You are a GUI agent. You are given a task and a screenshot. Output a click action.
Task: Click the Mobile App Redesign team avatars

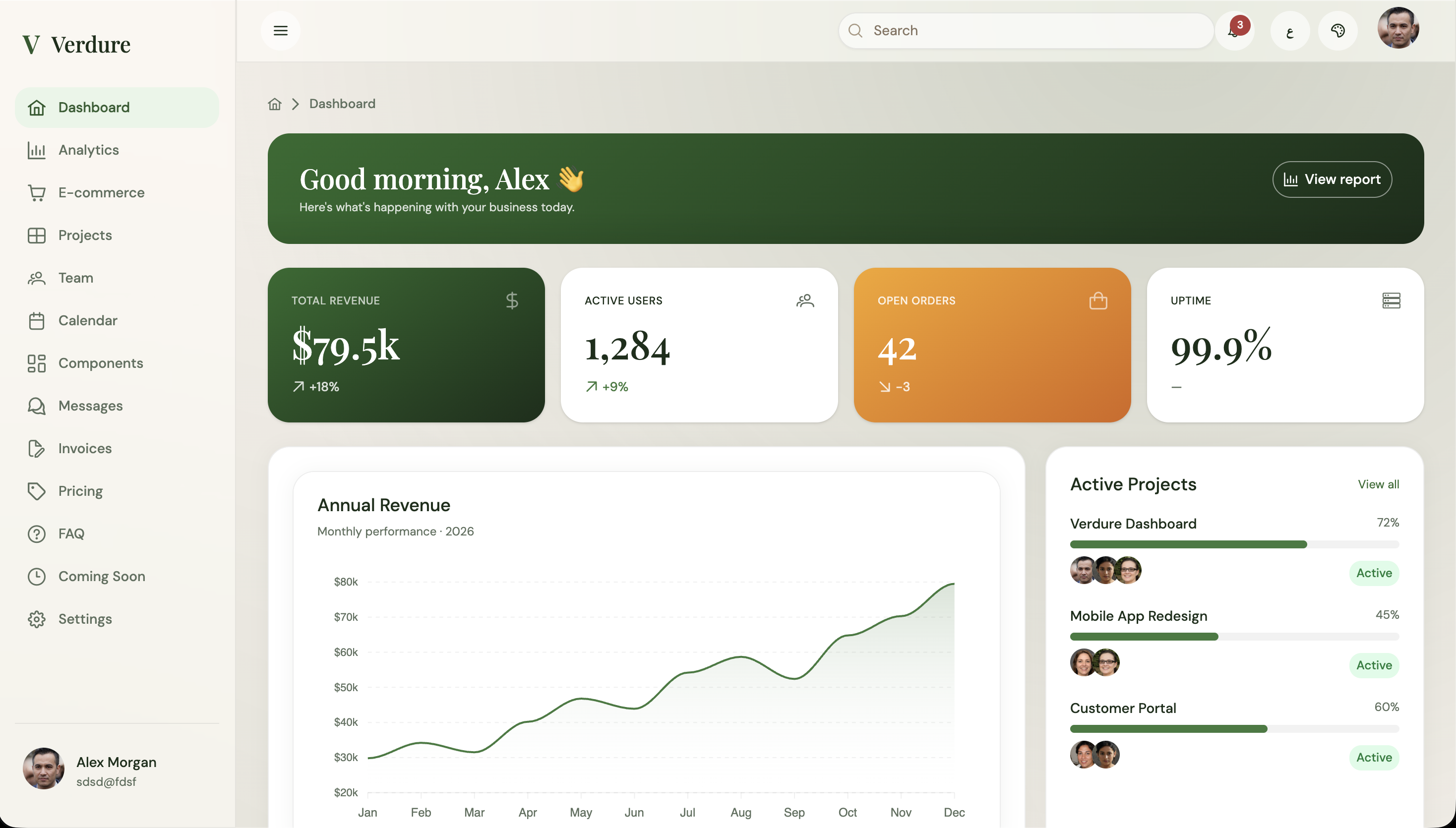coord(1094,662)
